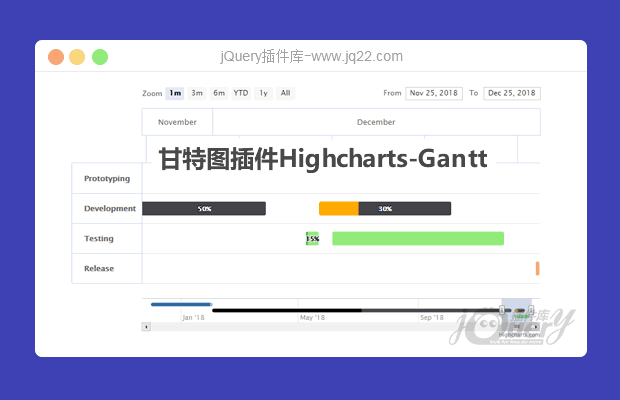Click the Development 50% task bar

click(x=204, y=209)
